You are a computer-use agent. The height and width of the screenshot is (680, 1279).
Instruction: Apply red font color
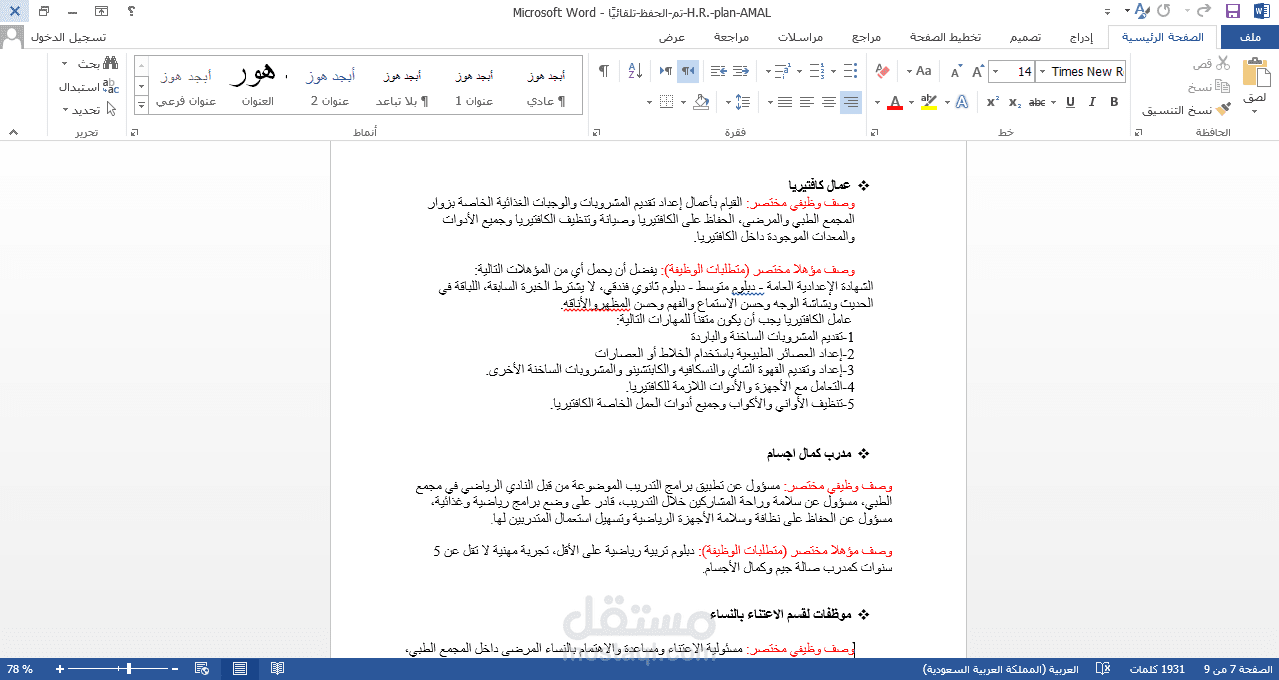tap(894, 102)
